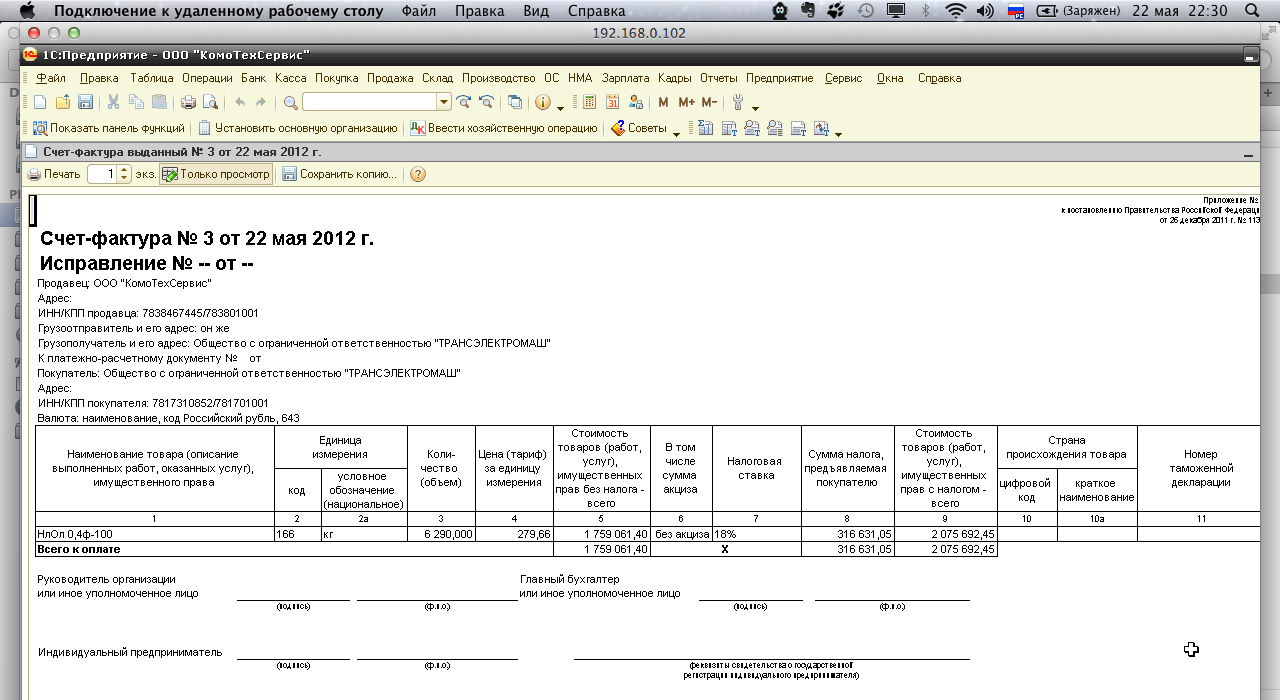Click the Find next icon
This screenshot has width=1280, height=700.
464,102
